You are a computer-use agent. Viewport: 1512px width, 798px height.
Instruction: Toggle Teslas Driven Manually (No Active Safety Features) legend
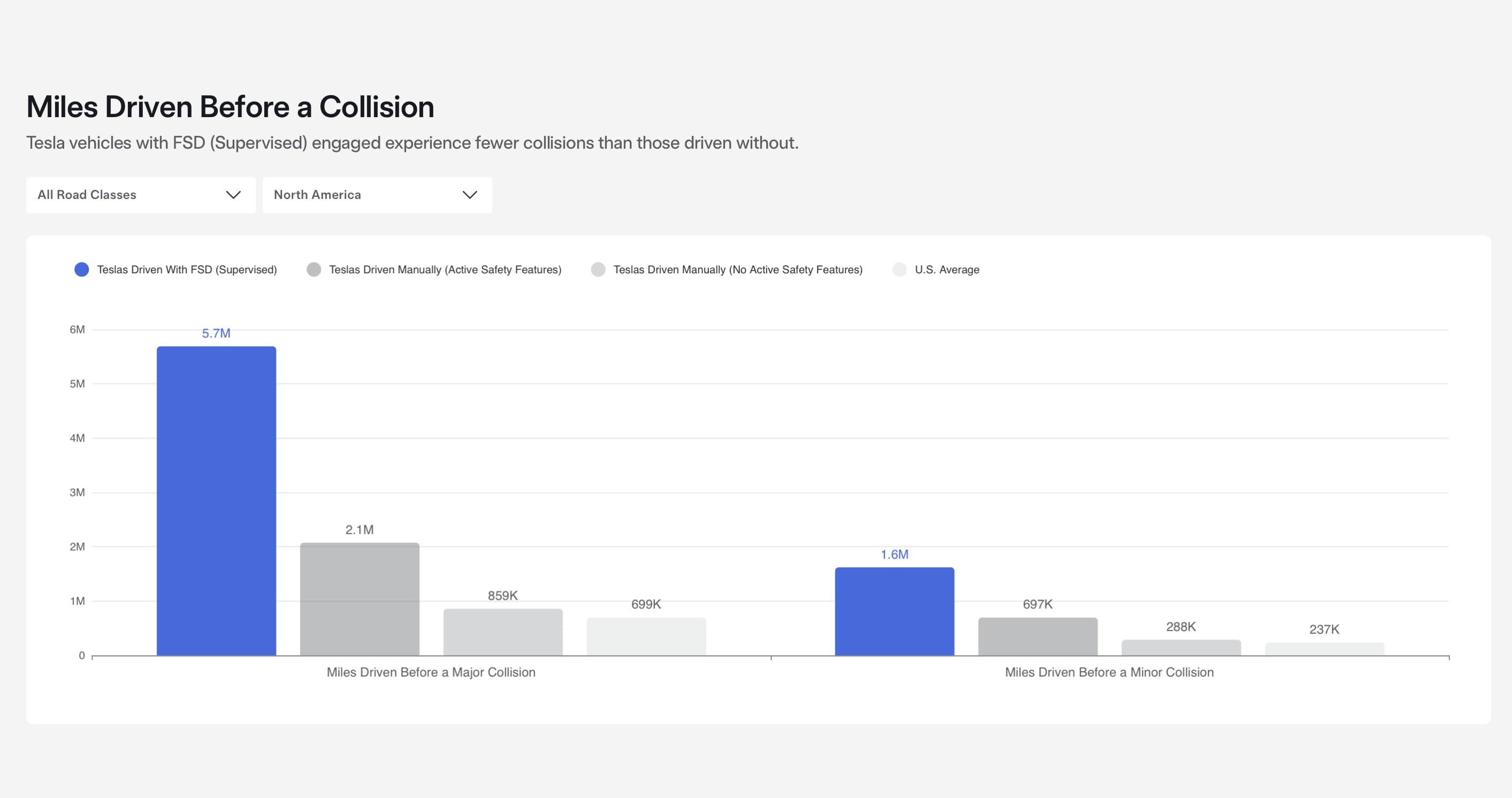point(727,270)
